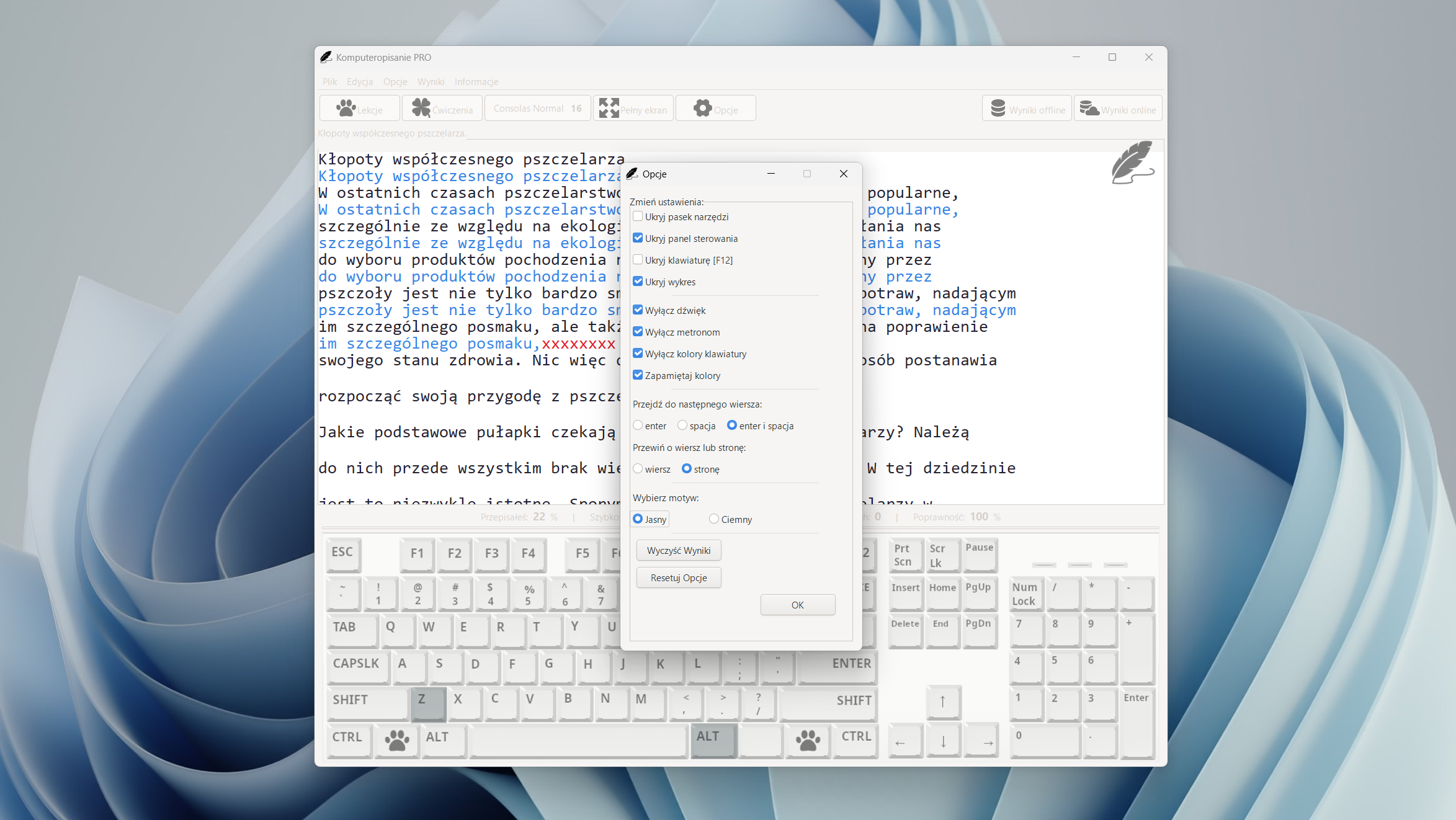Open Wyniki offline database icon
The height and width of the screenshot is (820, 1456).
pyautogui.click(x=998, y=109)
